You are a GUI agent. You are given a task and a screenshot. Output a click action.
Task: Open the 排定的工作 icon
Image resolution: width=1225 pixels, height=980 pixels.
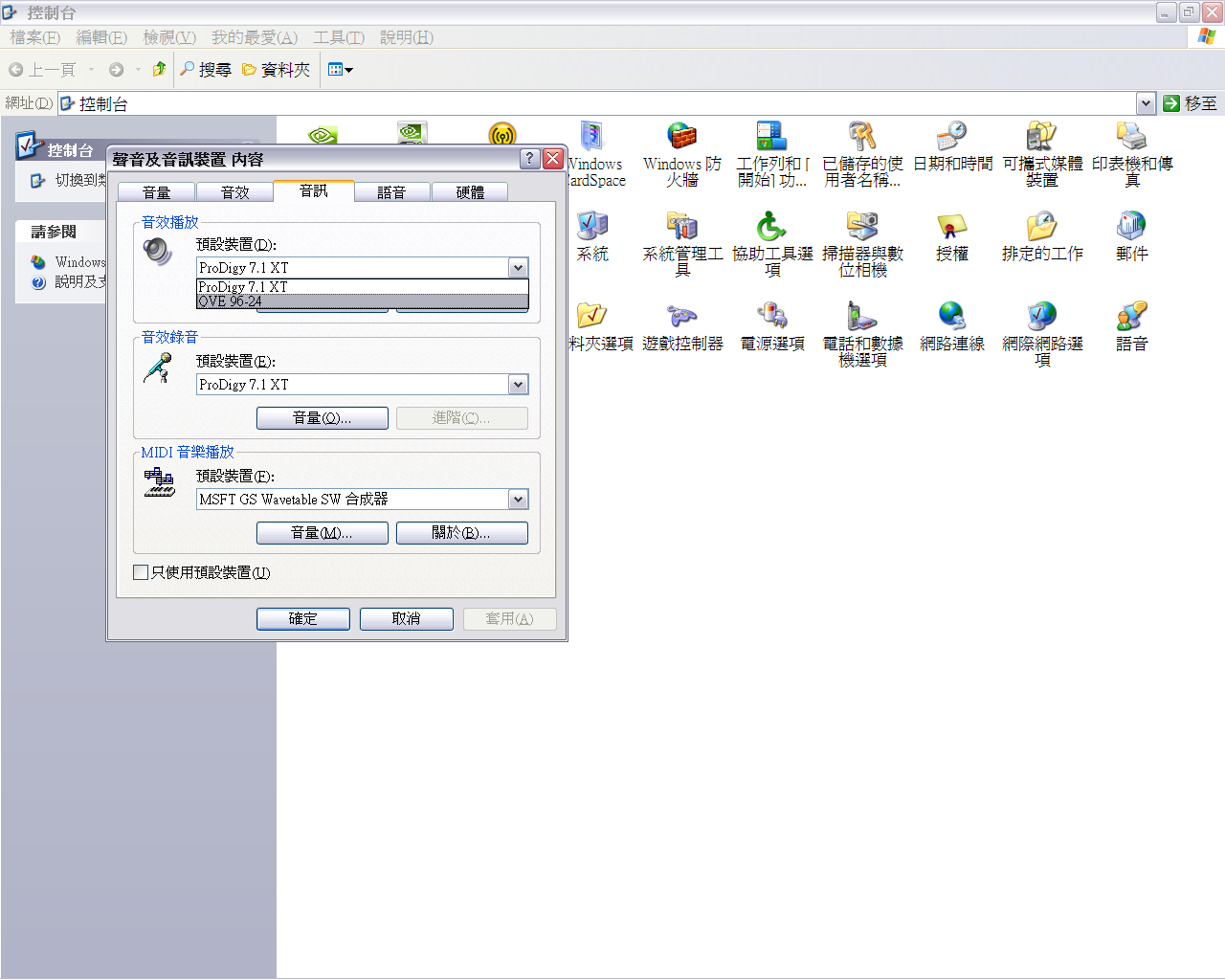(1042, 236)
